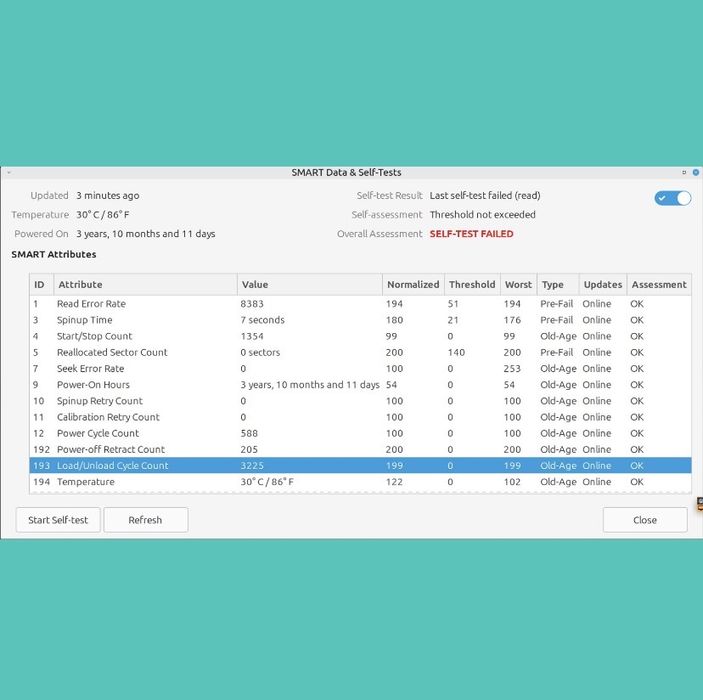Click the worst value 253
This screenshot has width=703, height=700.
[512, 368]
